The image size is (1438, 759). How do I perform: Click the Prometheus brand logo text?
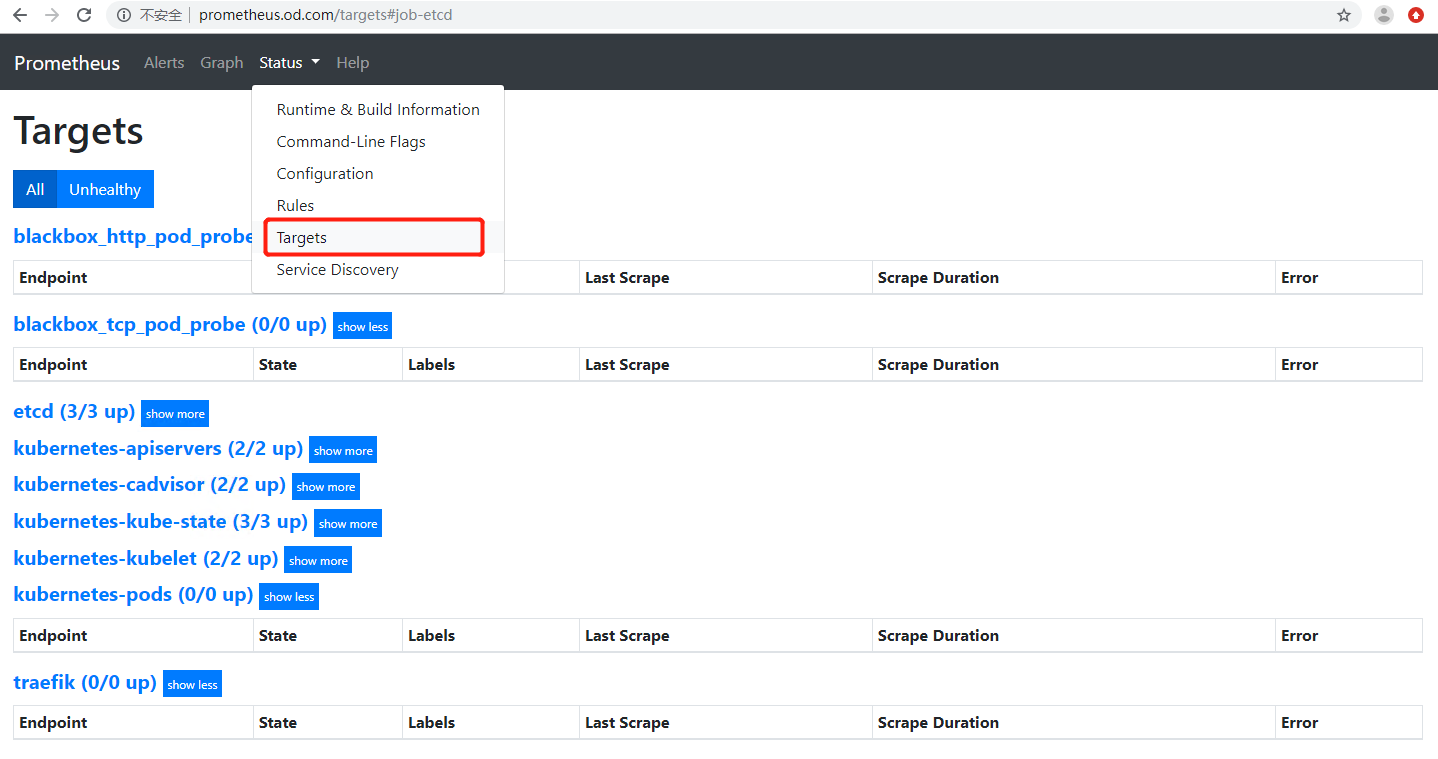pyautogui.click(x=67, y=63)
